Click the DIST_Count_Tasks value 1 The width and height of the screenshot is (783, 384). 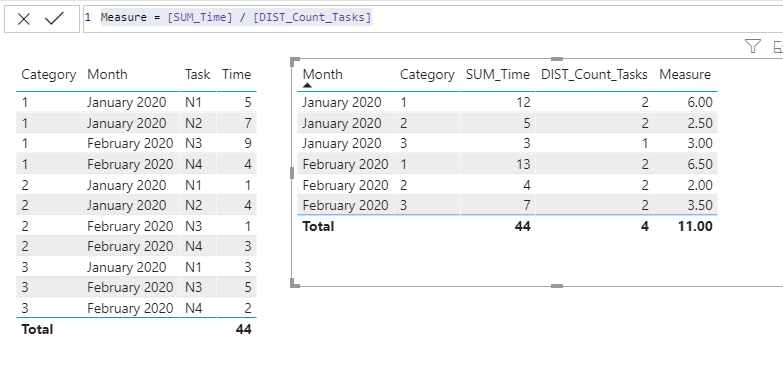point(645,143)
